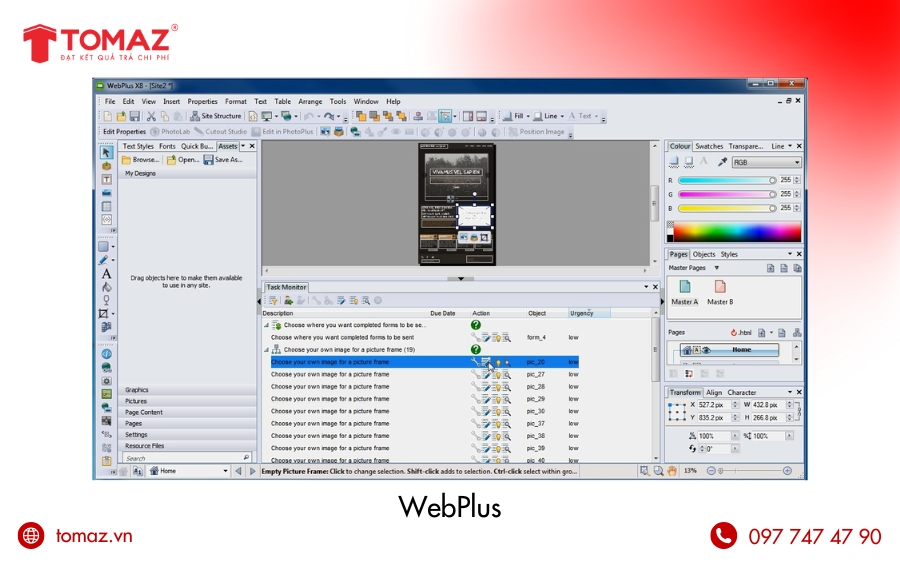Select the Artistic Text tool (A icon)
Screen dimensions: 900x563
(x=106, y=273)
